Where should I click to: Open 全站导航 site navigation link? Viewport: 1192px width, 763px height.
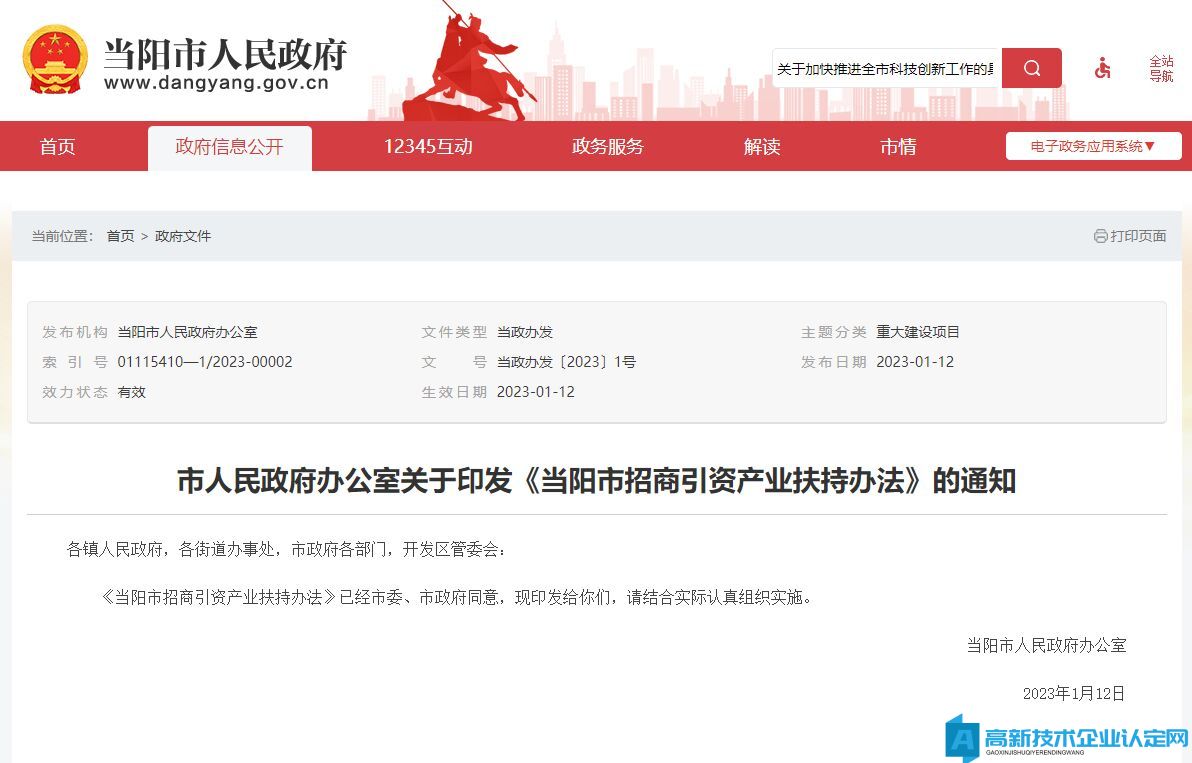1160,68
